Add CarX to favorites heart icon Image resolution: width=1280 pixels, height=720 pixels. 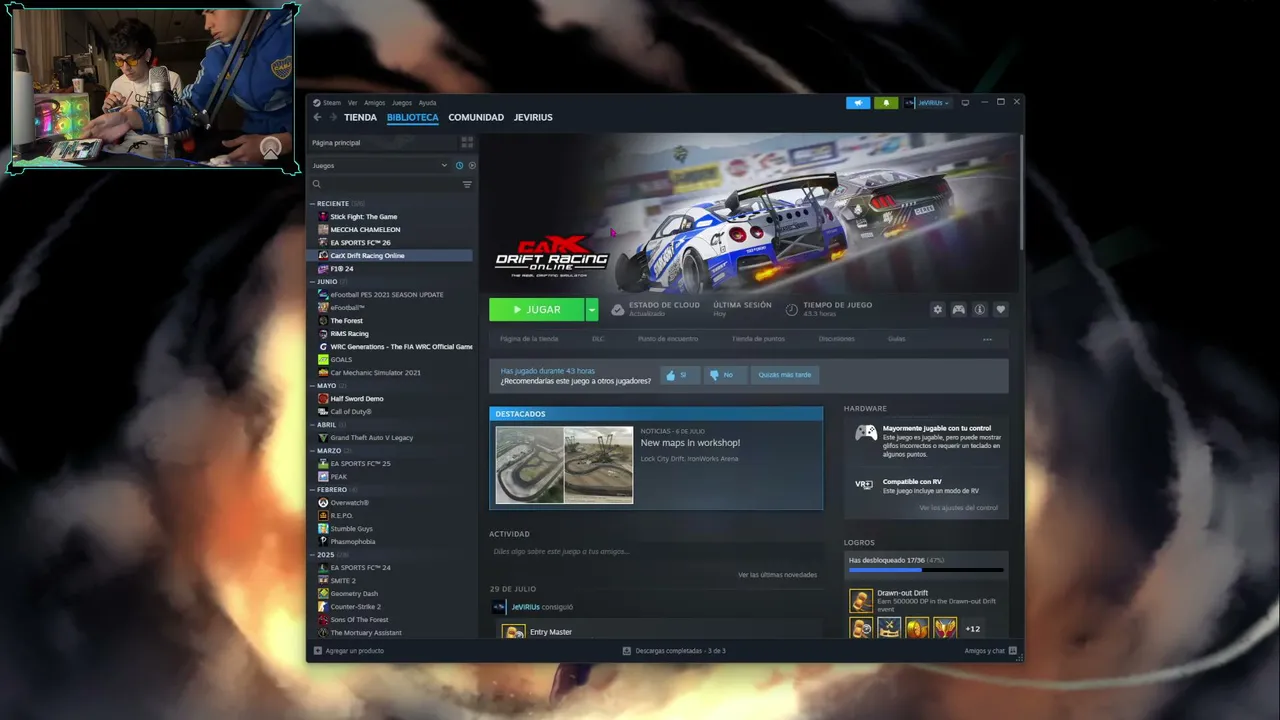click(1000, 310)
